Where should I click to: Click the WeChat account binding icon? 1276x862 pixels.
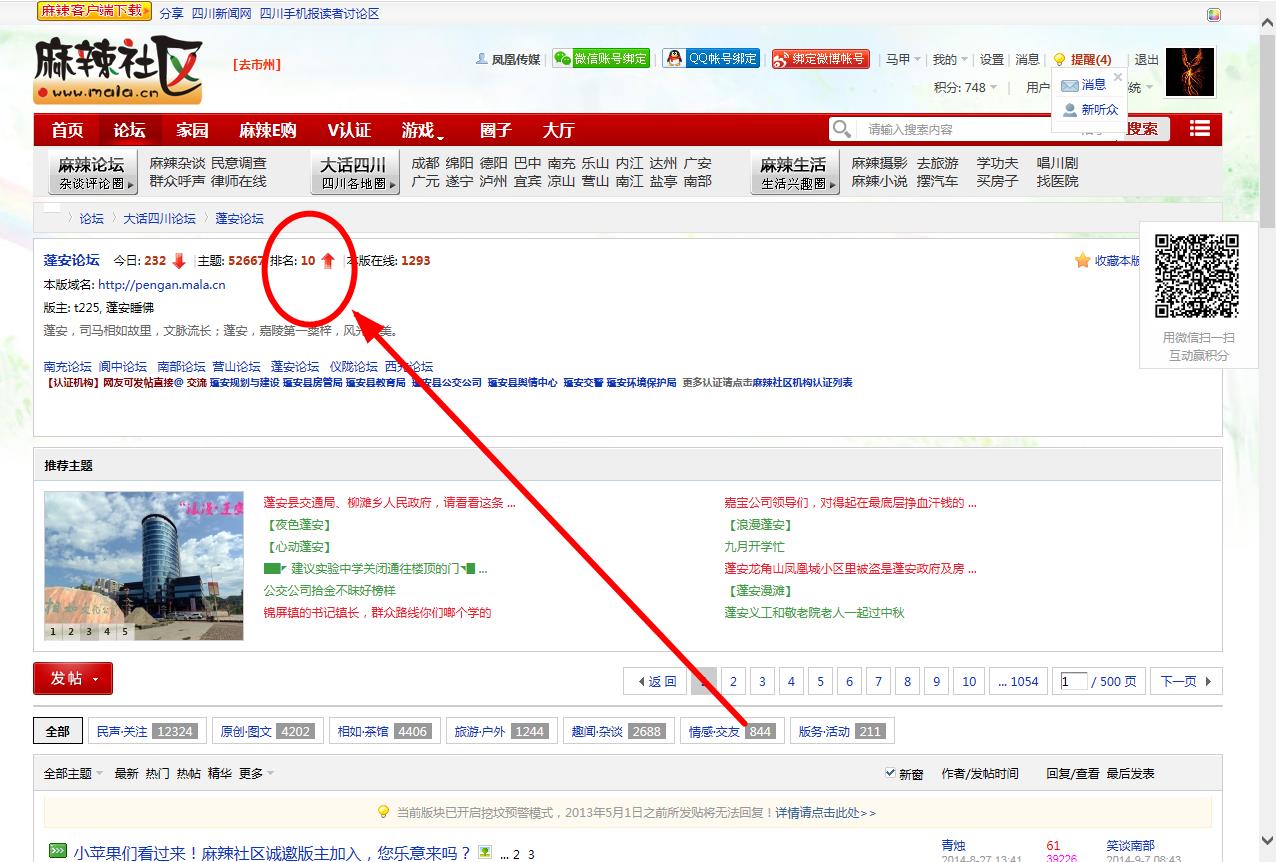[563, 59]
